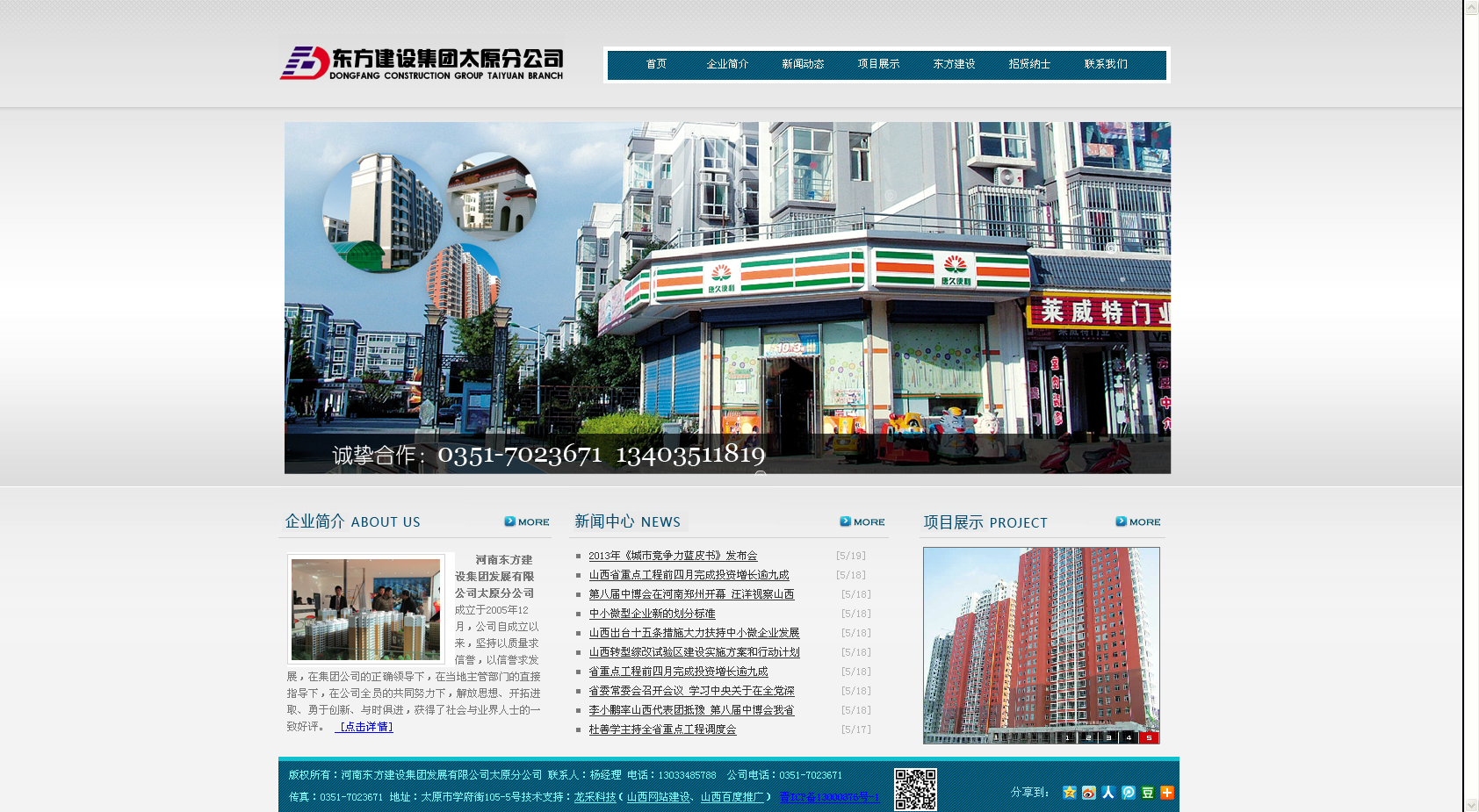The image size is (1479, 812).
Task: Open the 点击详情 link in company intro
Action: 364,727
